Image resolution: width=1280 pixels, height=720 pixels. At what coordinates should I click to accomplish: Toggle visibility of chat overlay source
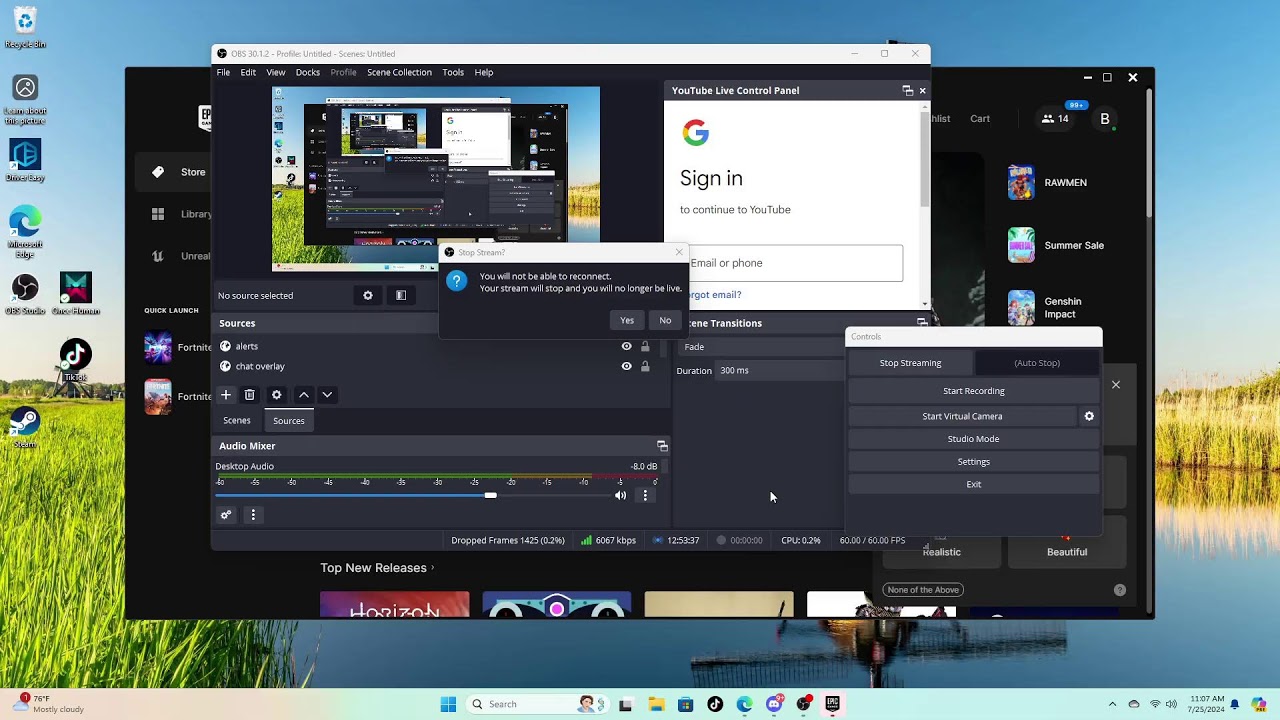626,366
